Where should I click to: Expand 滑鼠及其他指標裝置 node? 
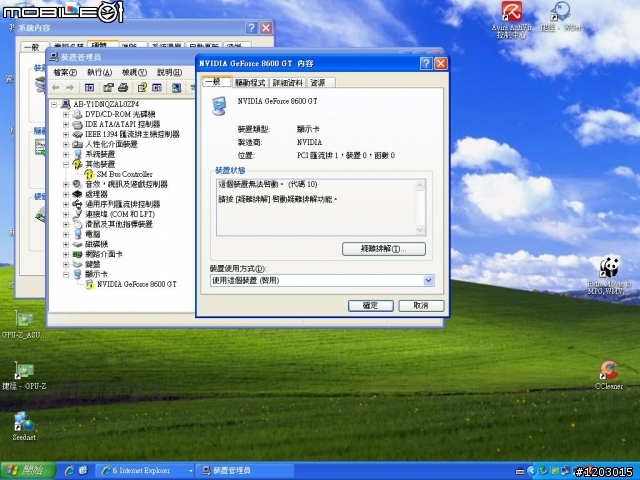point(66,224)
